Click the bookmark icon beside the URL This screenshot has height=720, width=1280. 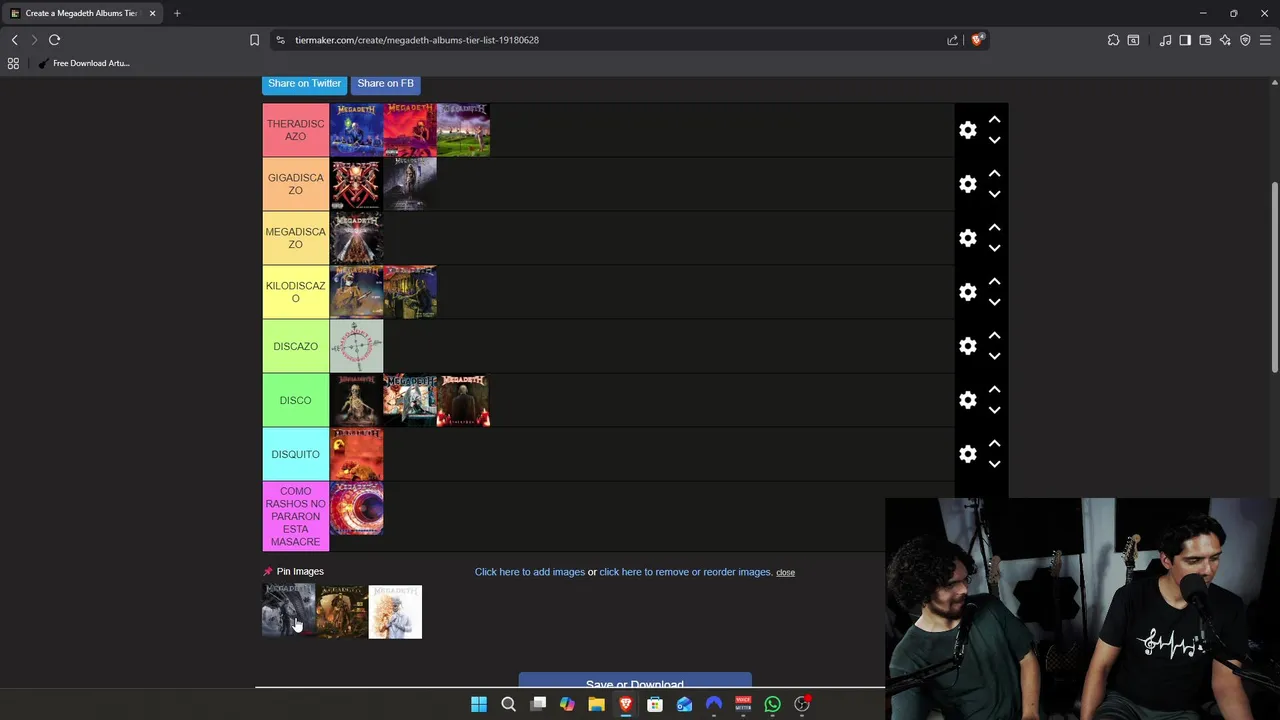tap(254, 40)
